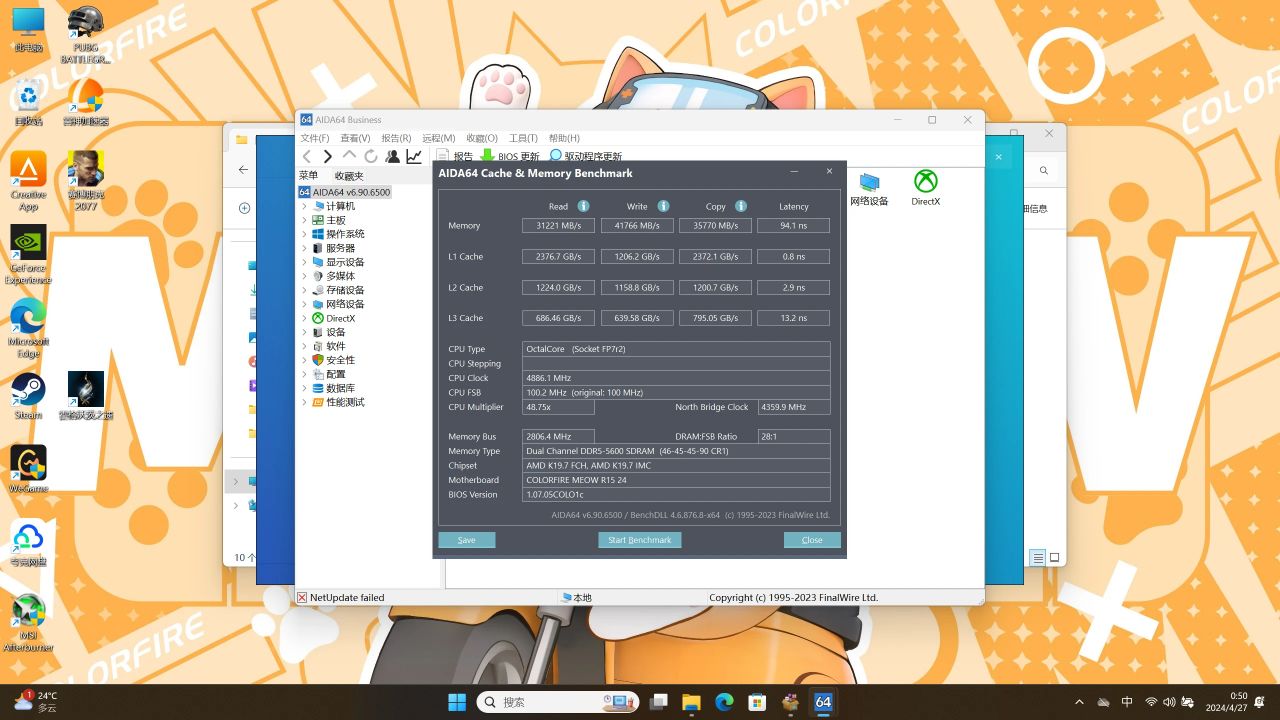
Task: Switch to the 收藏夹 tab
Action: pos(349,176)
